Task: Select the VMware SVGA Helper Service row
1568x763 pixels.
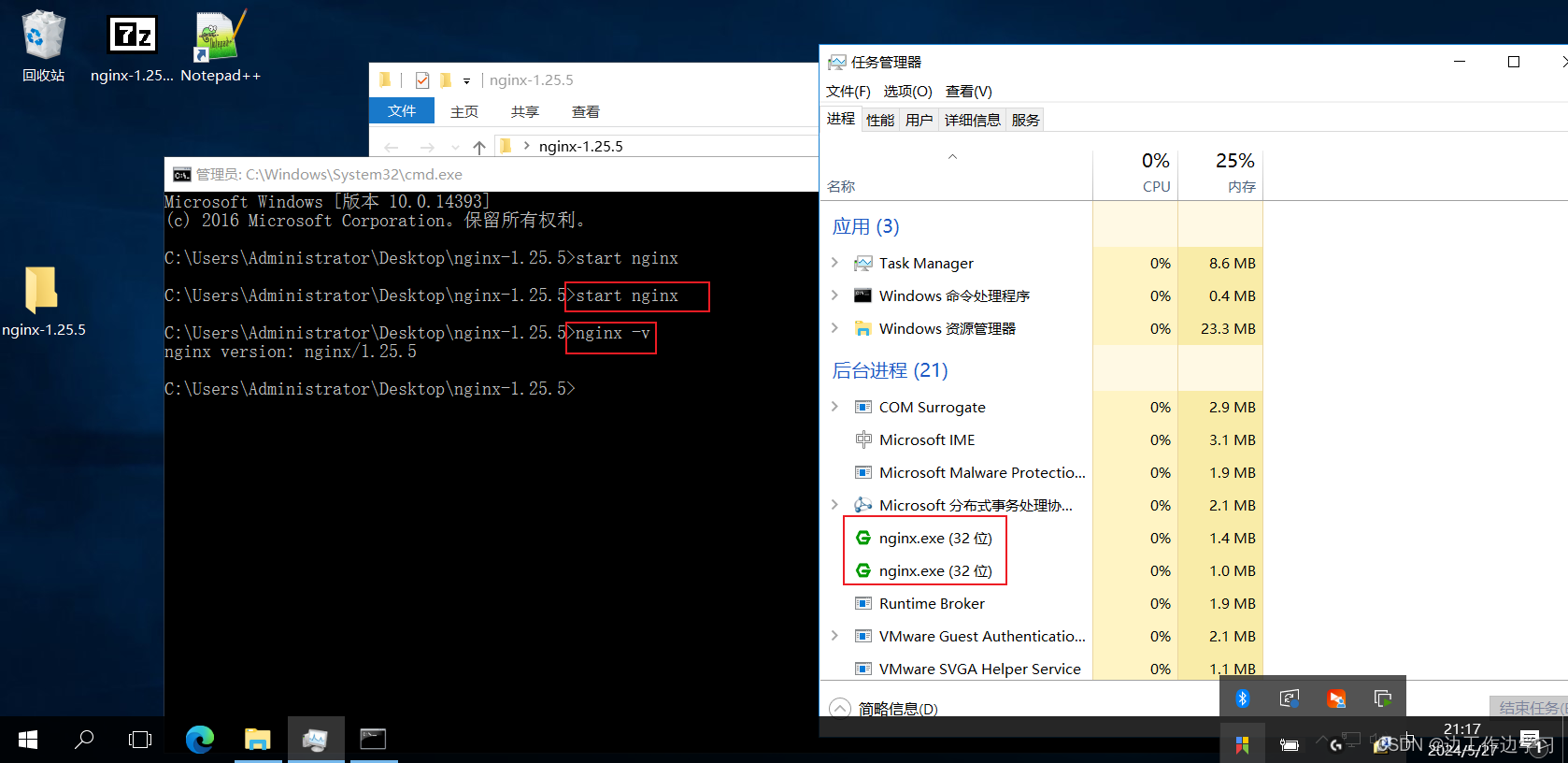Action: tap(1042, 669)
